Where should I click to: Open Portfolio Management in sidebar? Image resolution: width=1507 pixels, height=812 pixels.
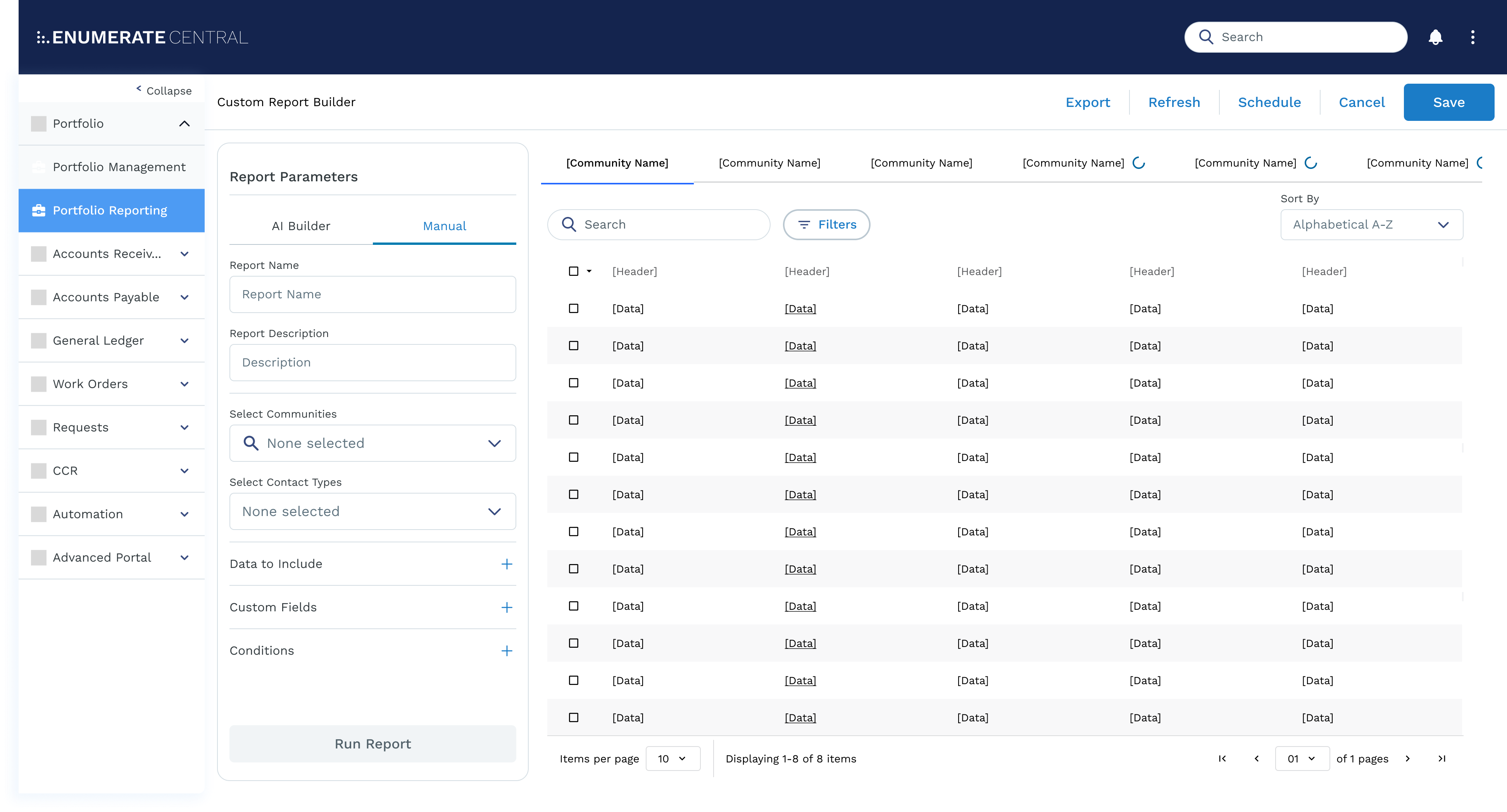click(111, 167)
